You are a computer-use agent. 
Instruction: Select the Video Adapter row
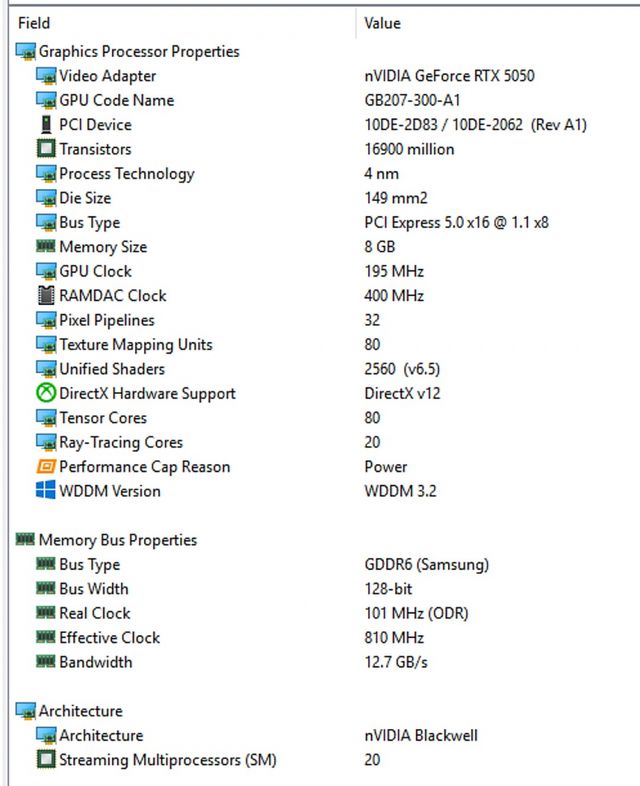click(x=107, y=76)
